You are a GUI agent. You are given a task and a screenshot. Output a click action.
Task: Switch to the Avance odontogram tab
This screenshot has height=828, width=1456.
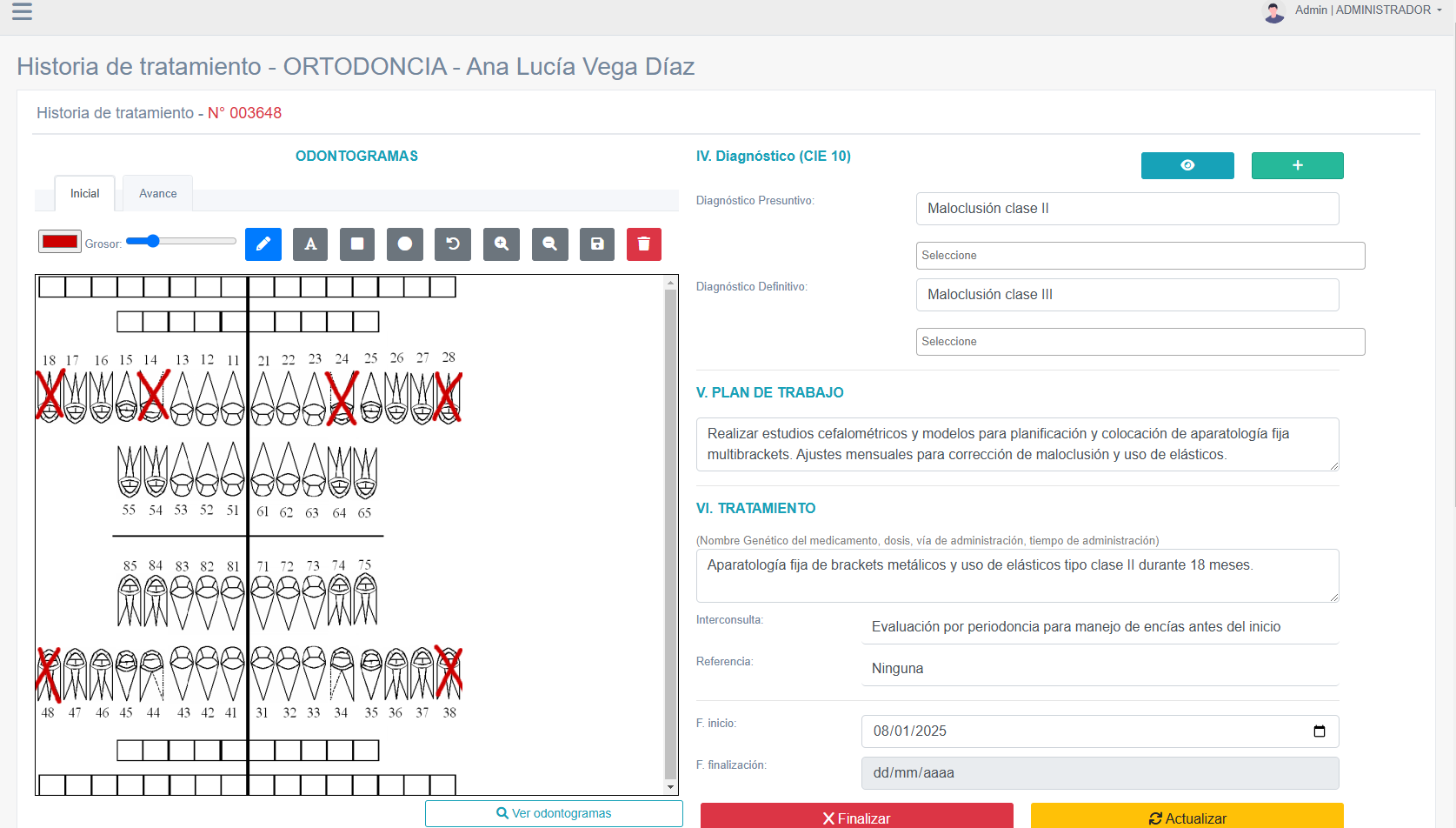156,193
